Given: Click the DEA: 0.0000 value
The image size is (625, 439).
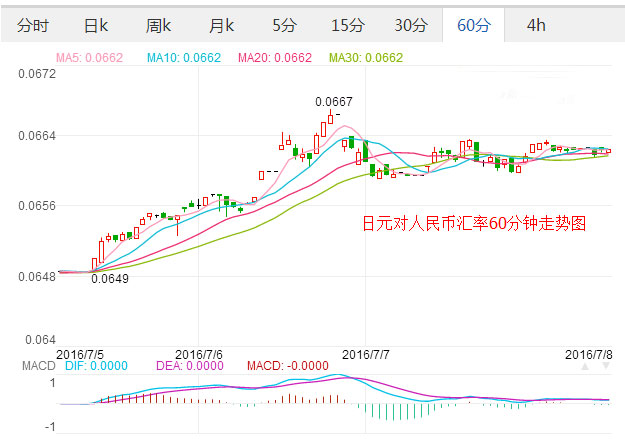Looking at the screenshot, I should (190, 366).
